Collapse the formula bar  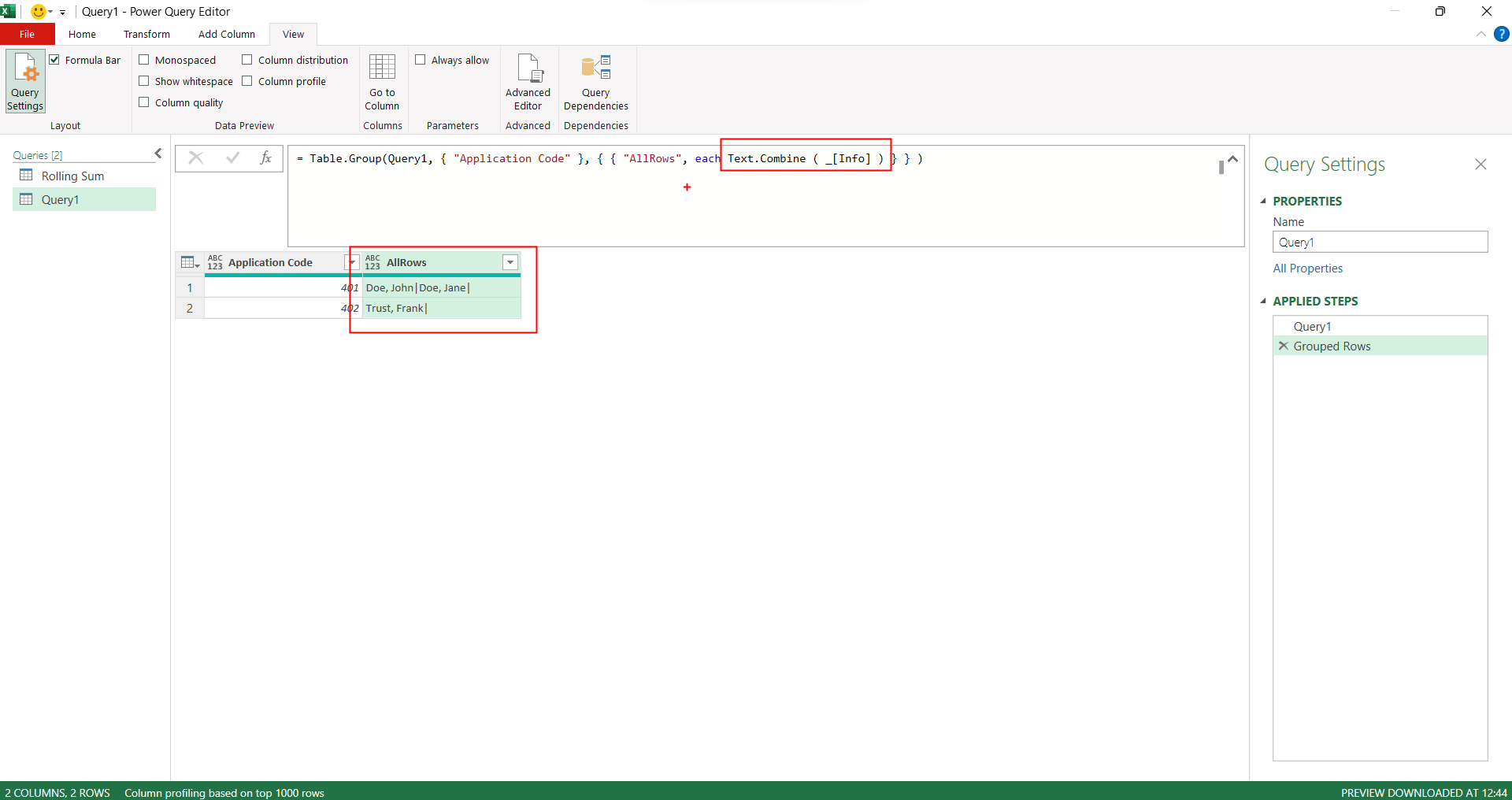[x=1233, y=159]
